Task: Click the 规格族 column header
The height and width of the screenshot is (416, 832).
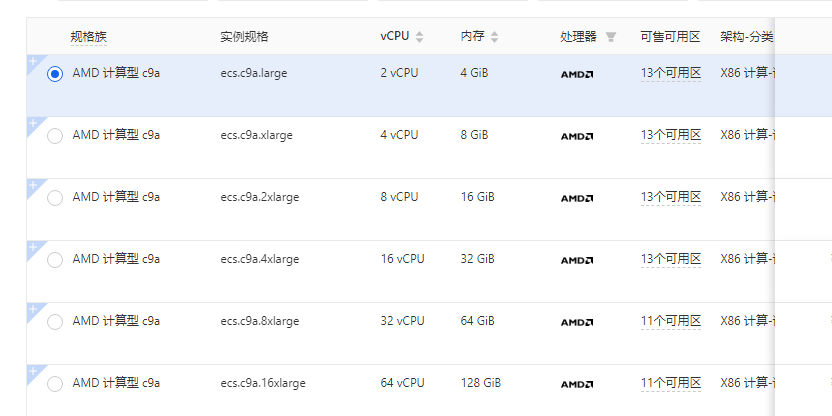Action: [x=89, y=37]
